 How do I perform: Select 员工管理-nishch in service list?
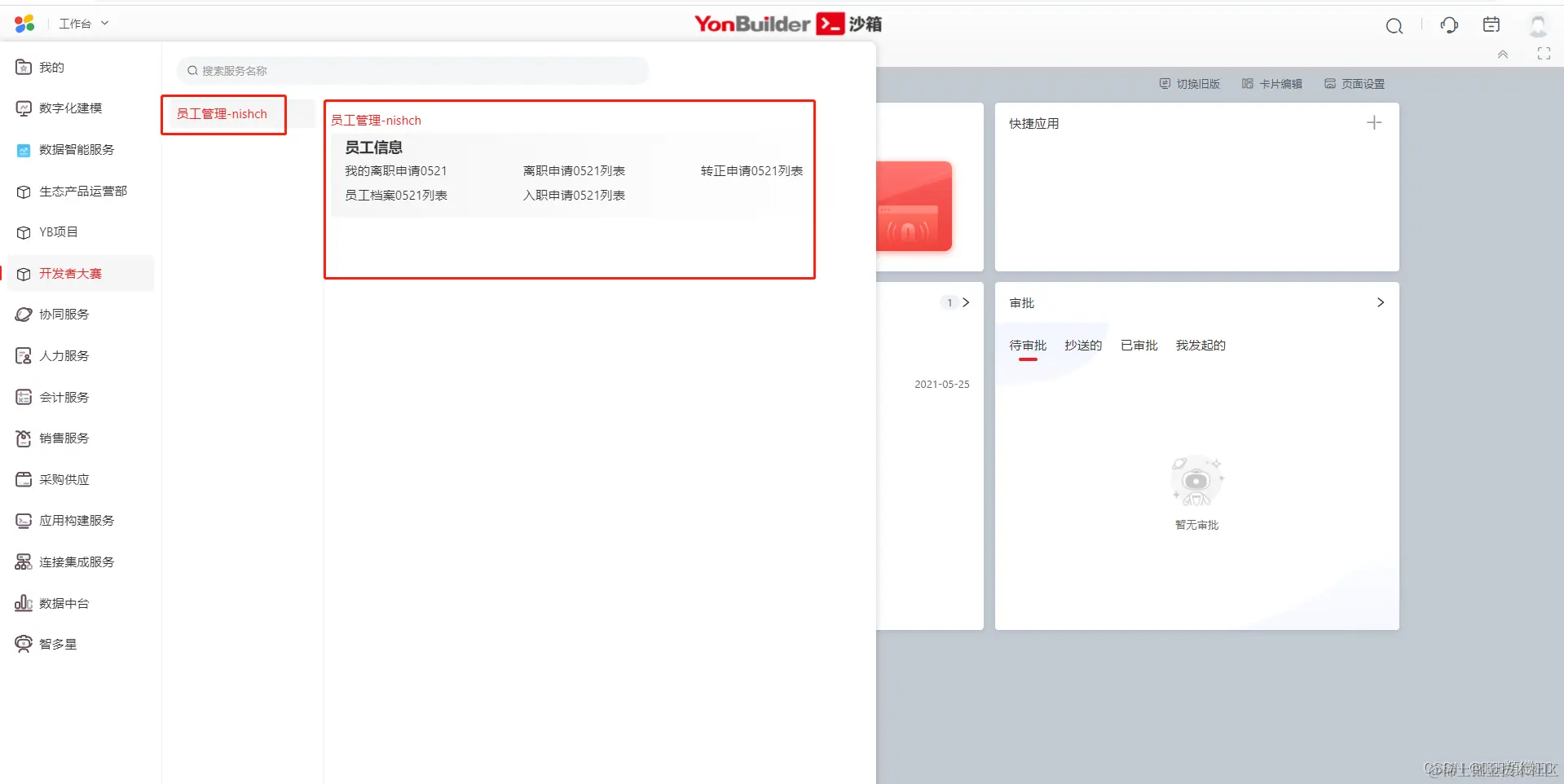[x=223, y=114]
